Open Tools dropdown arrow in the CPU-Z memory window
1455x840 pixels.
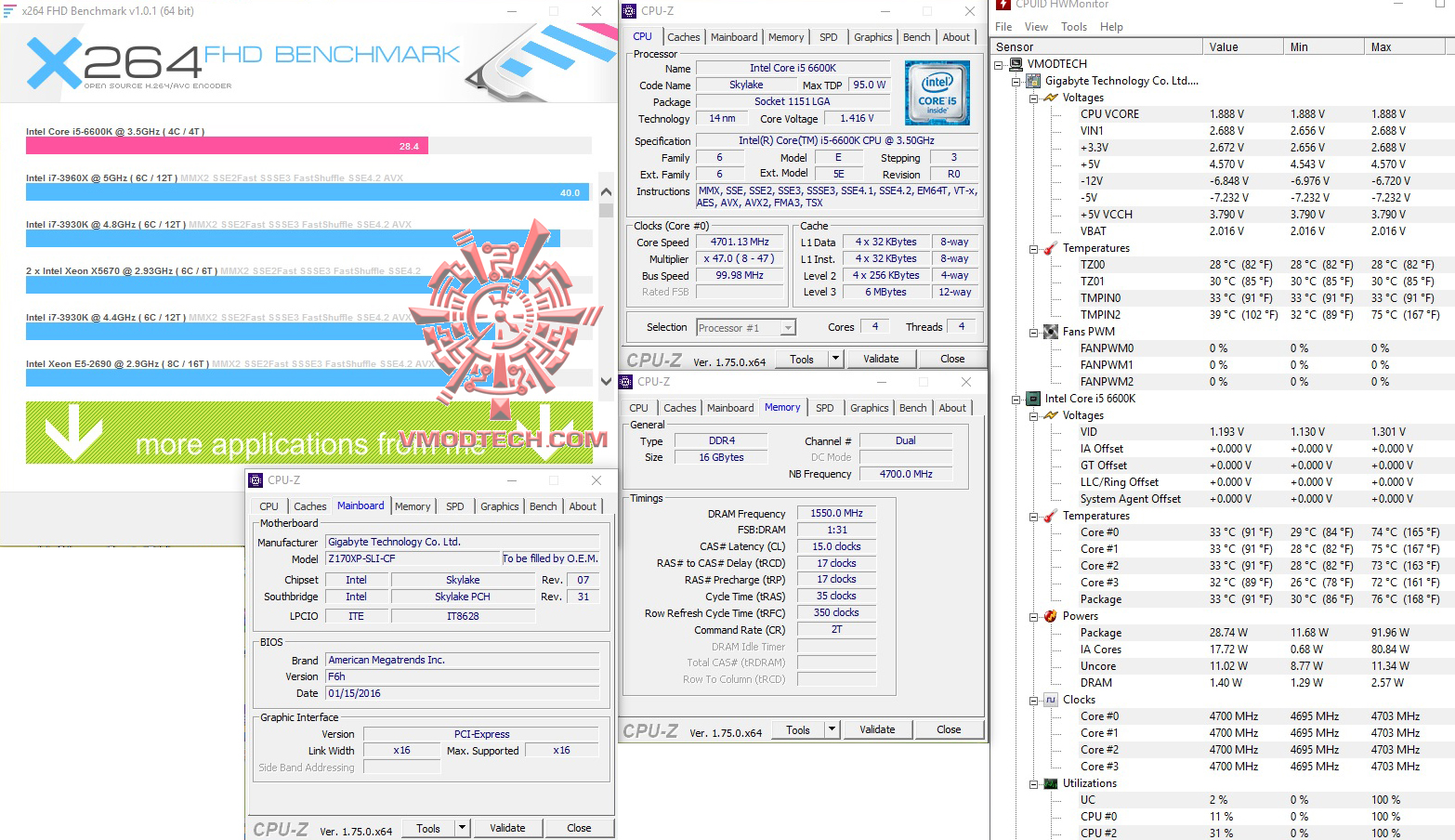(832, 729)
